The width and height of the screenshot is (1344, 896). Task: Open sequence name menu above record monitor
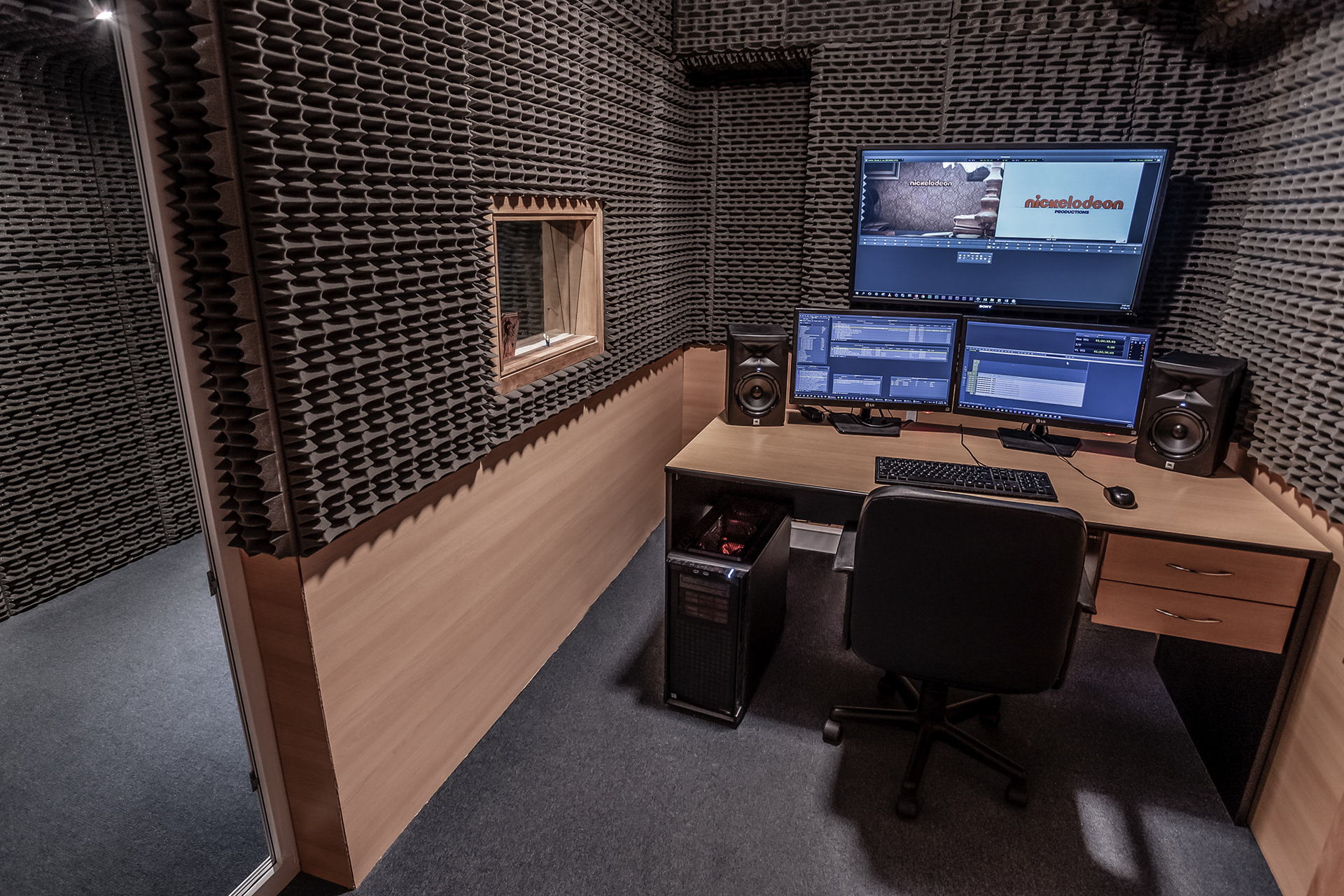click(x=1142, y=160)
